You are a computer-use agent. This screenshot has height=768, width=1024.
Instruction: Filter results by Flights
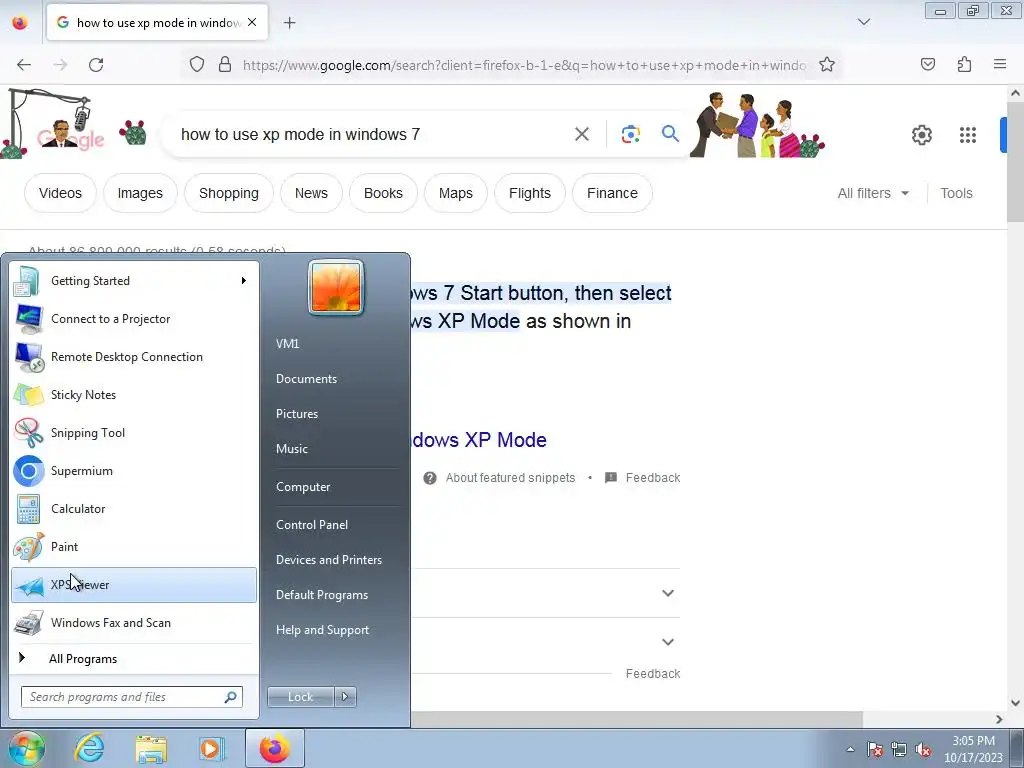[530, 193]
